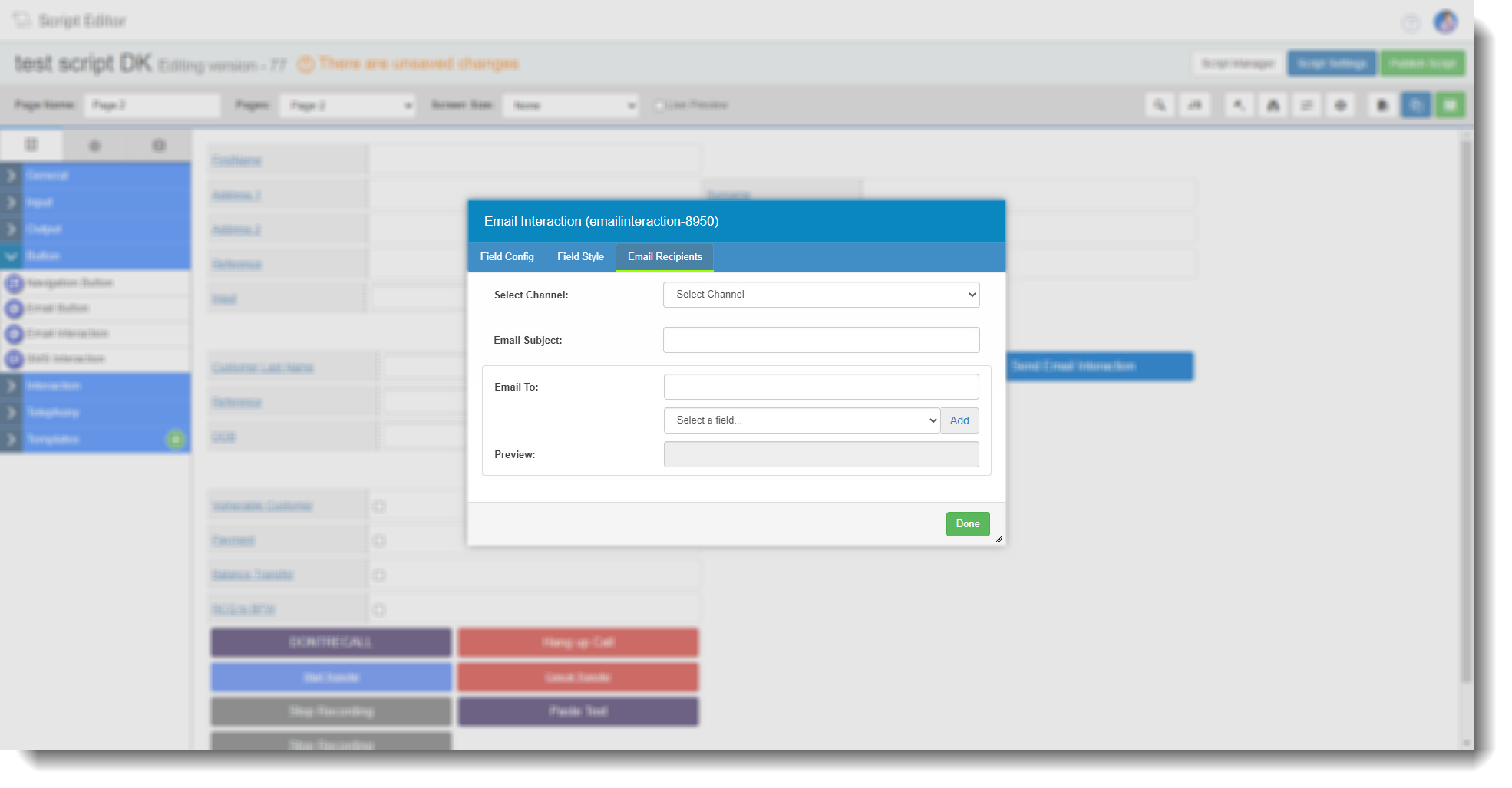The image size is (1512, 788).
Task: Click the Customer Last Name field label
Action: (262, 368)
